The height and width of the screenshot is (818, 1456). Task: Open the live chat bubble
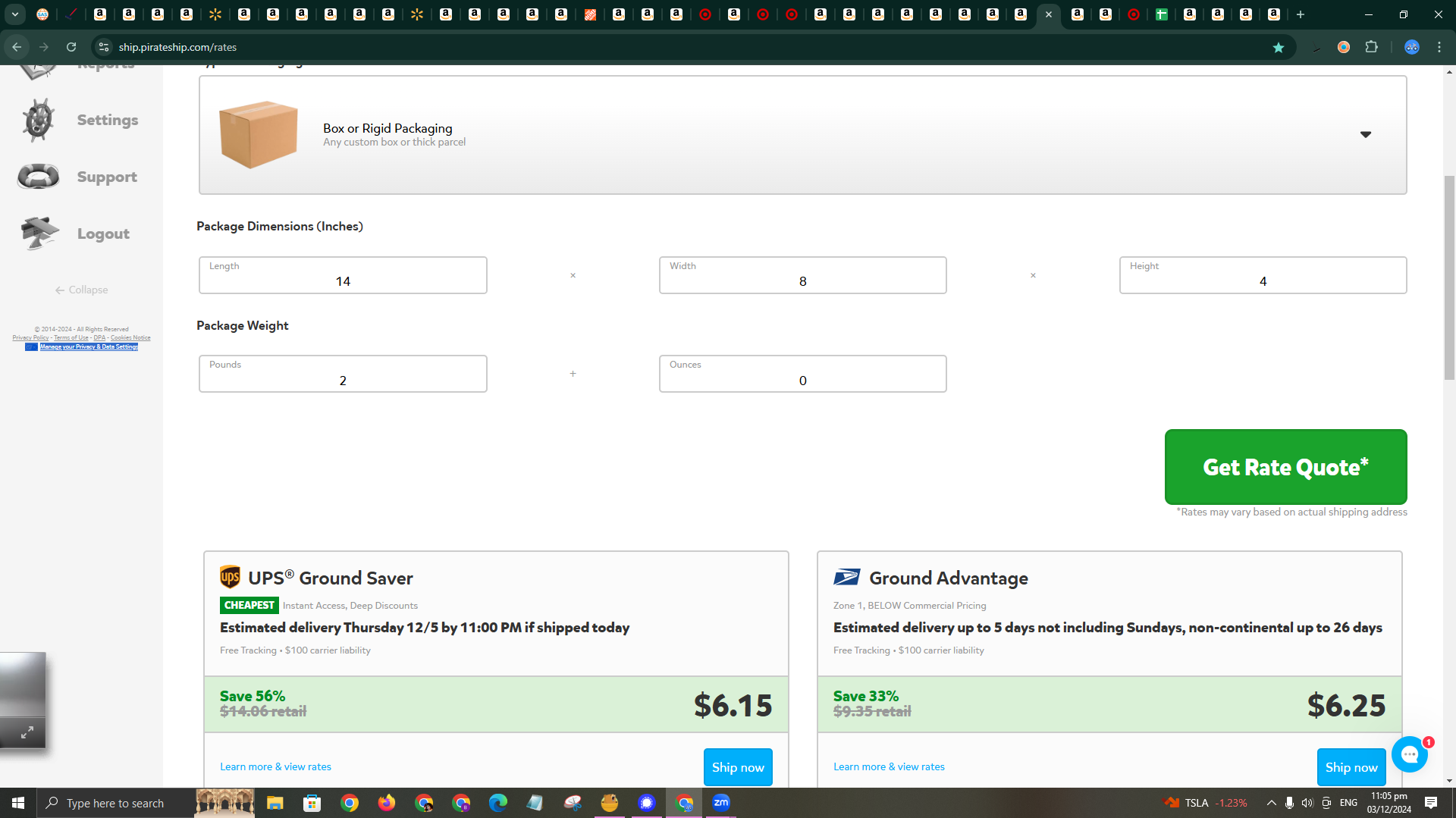tap(1410, 754)
